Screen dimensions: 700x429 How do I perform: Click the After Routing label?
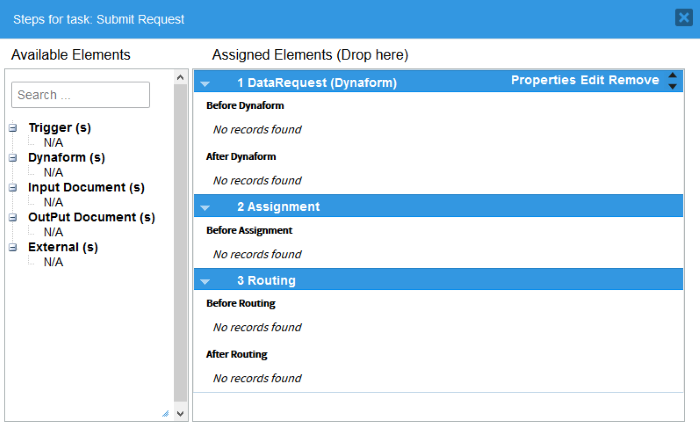237,354
